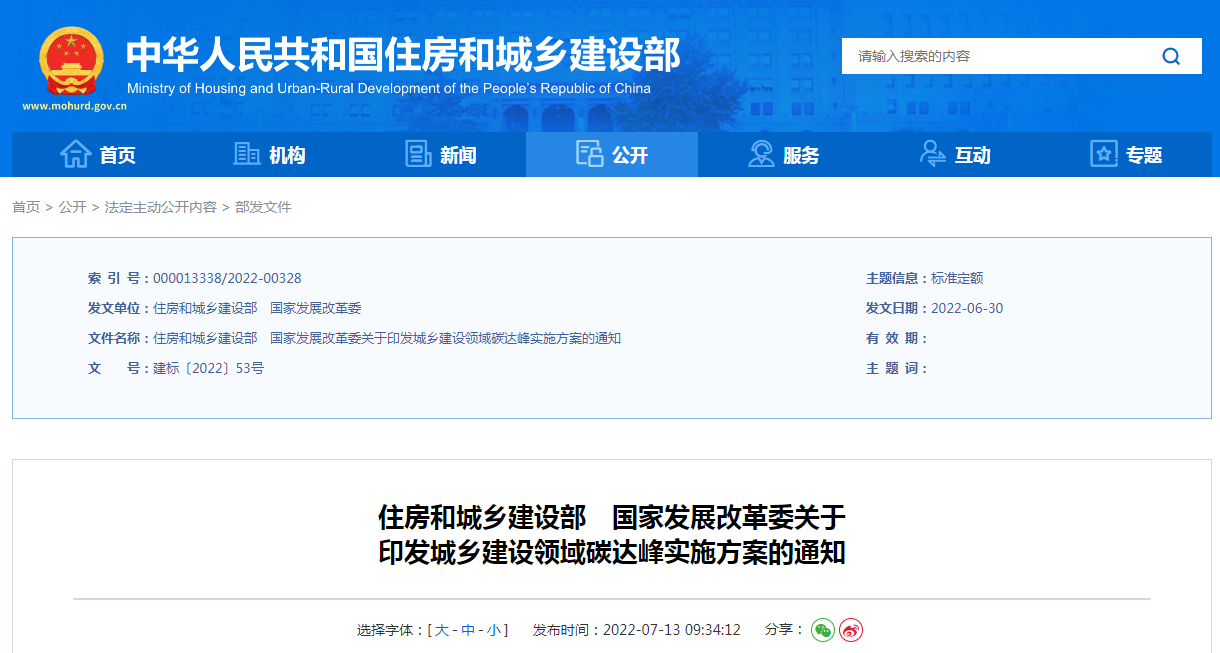Image resolution: width=1220 pixels, height=653 pixels.
Task: Open 部发文件 breadcrumb link
Action: pos(263,207)
